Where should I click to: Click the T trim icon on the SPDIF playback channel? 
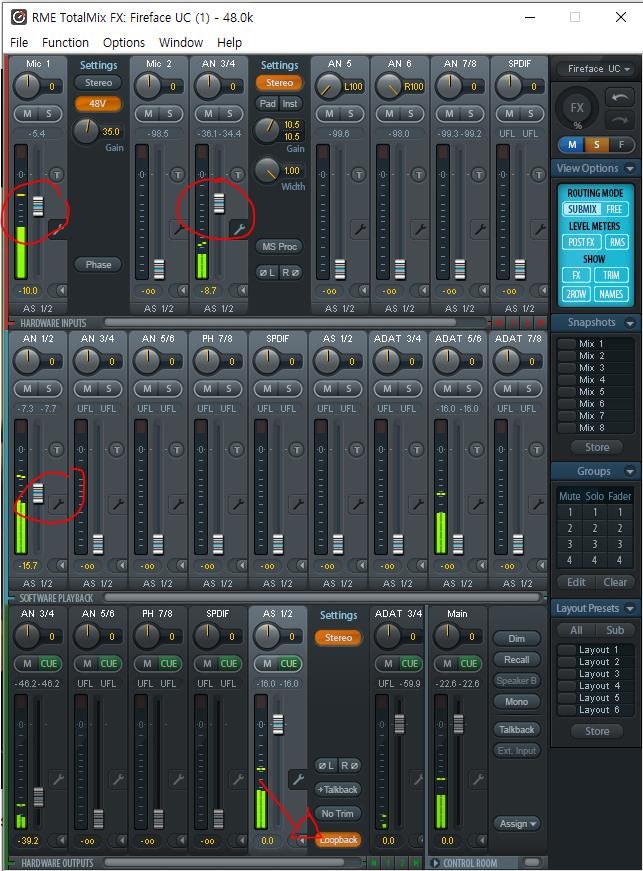(x=297, y=449)
